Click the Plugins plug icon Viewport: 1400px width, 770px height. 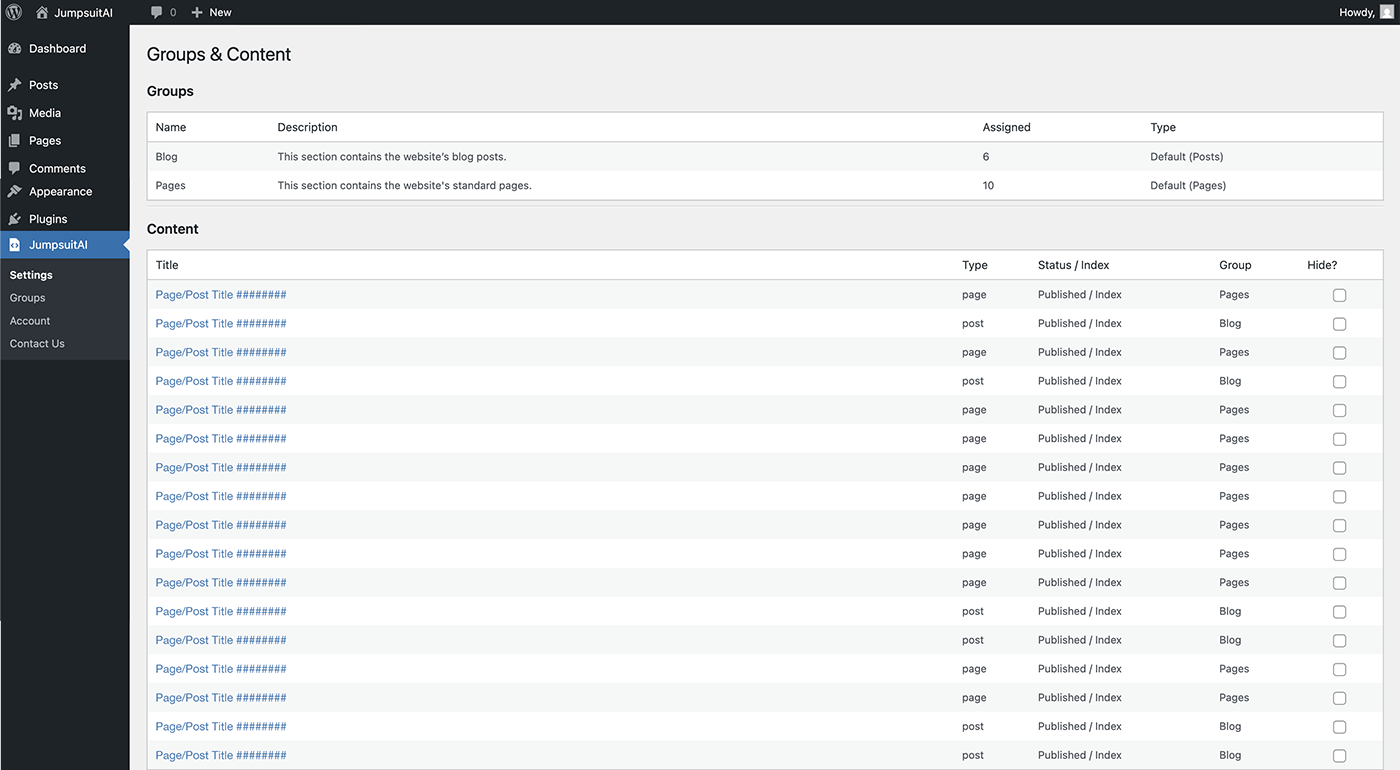(x=16, y=218)
